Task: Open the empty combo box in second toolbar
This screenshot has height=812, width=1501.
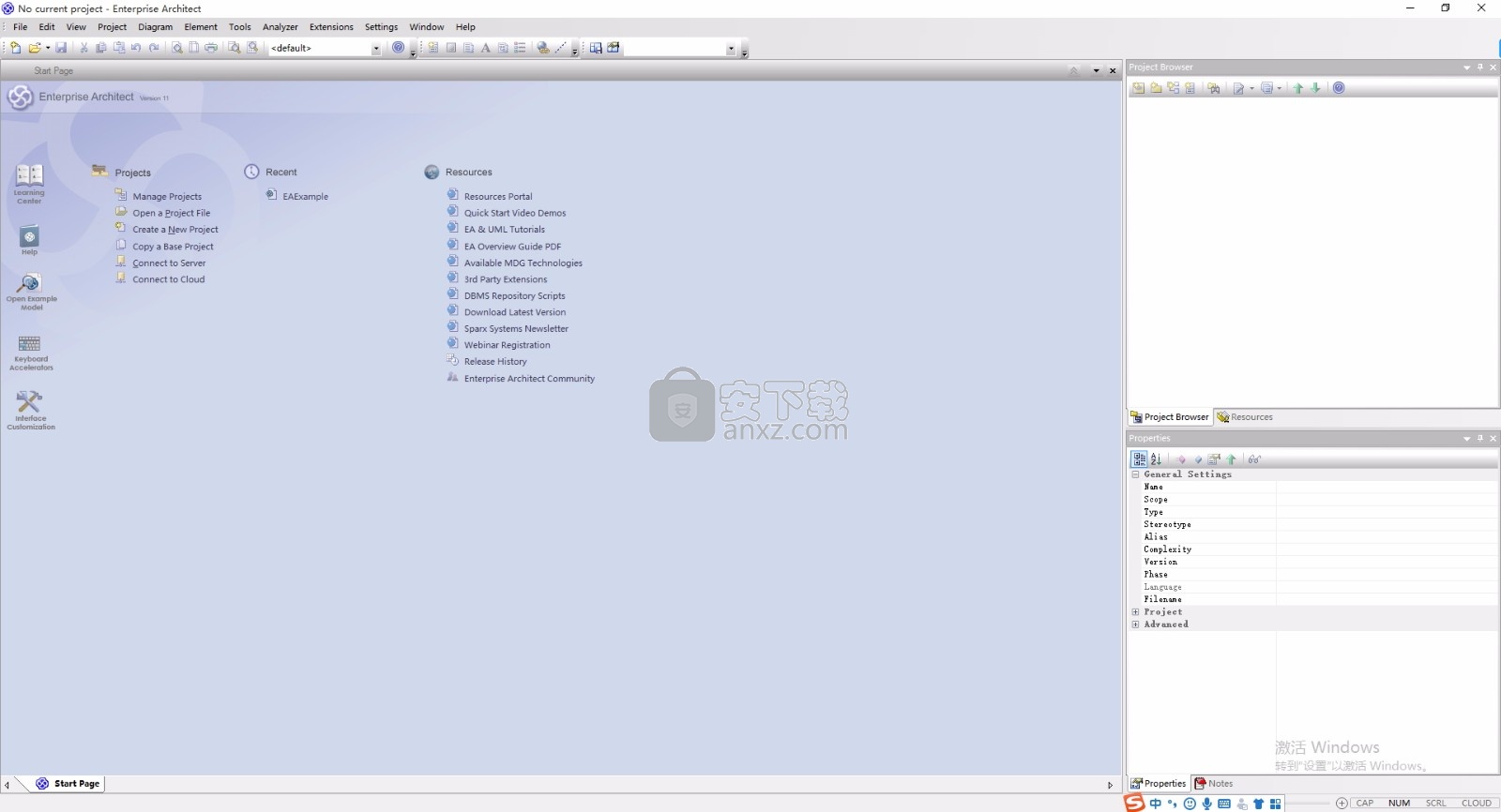Action: tap(731, 49)
